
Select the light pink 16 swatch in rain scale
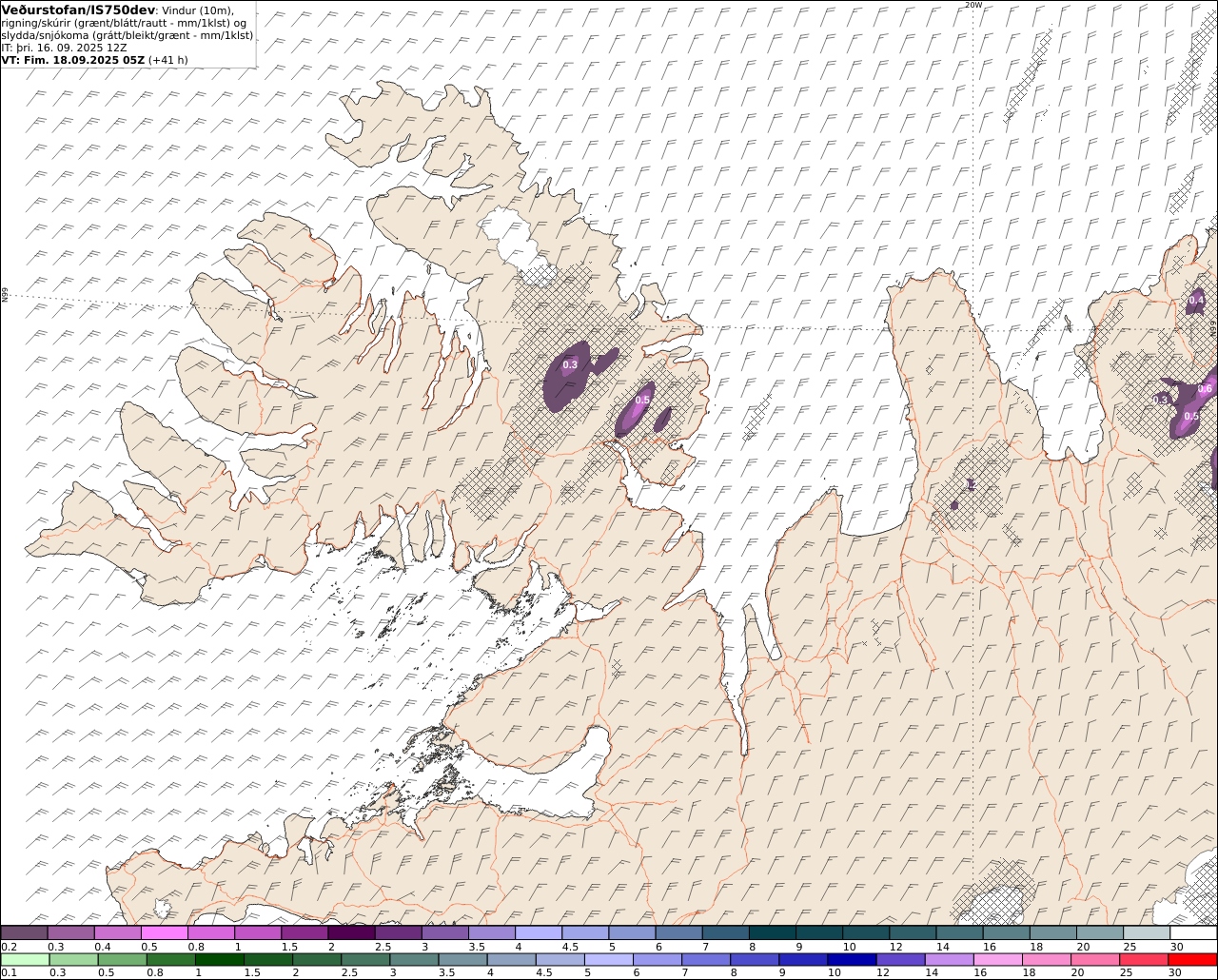[996, 959]
